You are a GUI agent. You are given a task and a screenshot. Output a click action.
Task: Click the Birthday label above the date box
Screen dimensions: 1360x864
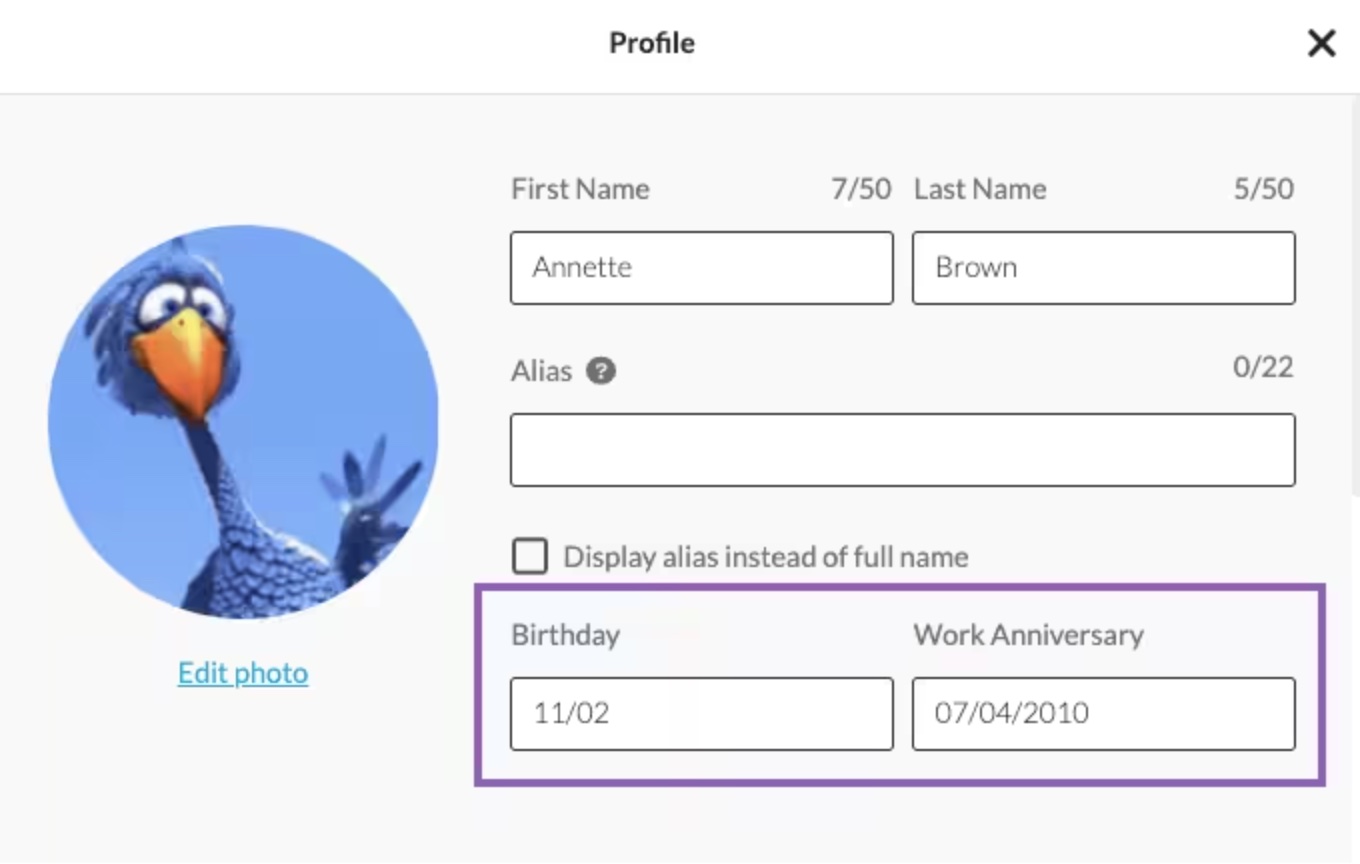click(564, 633)
